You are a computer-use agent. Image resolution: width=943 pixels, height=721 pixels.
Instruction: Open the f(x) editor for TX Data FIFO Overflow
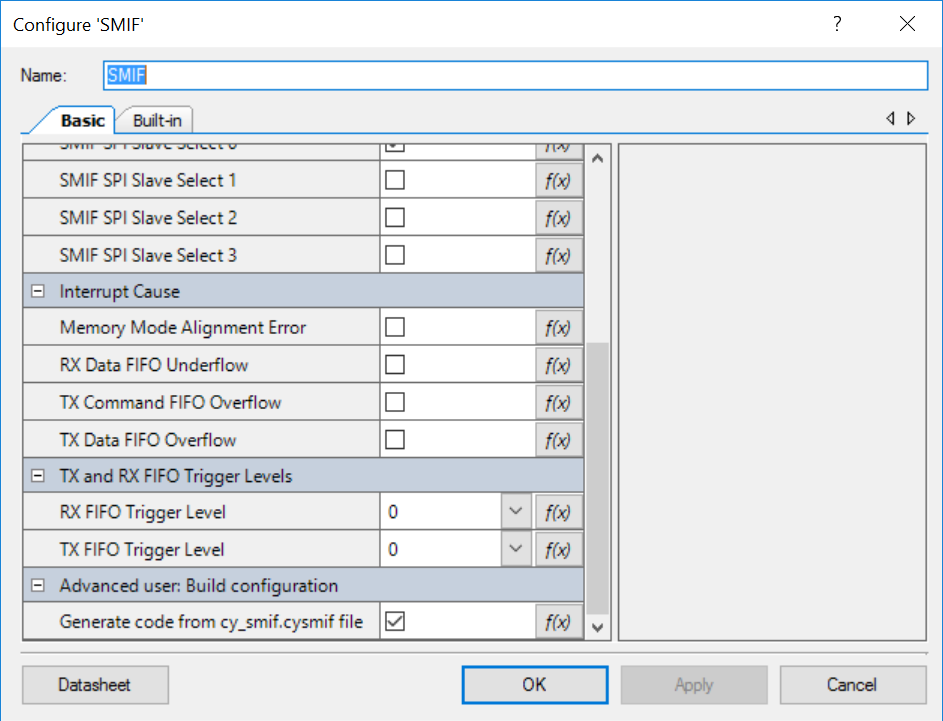(559, 439)
